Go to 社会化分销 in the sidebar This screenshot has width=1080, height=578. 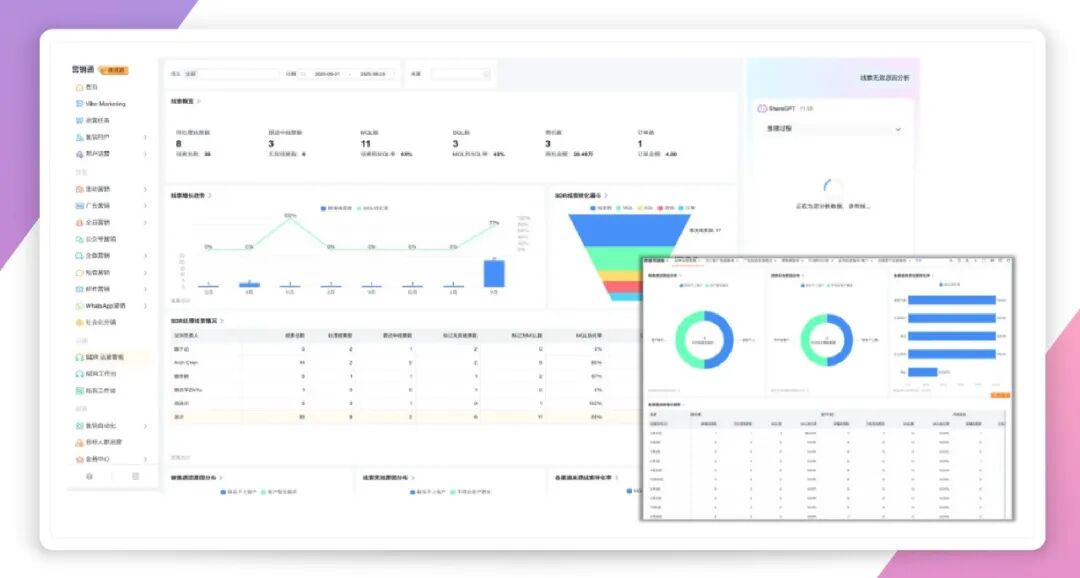(100, 322)
